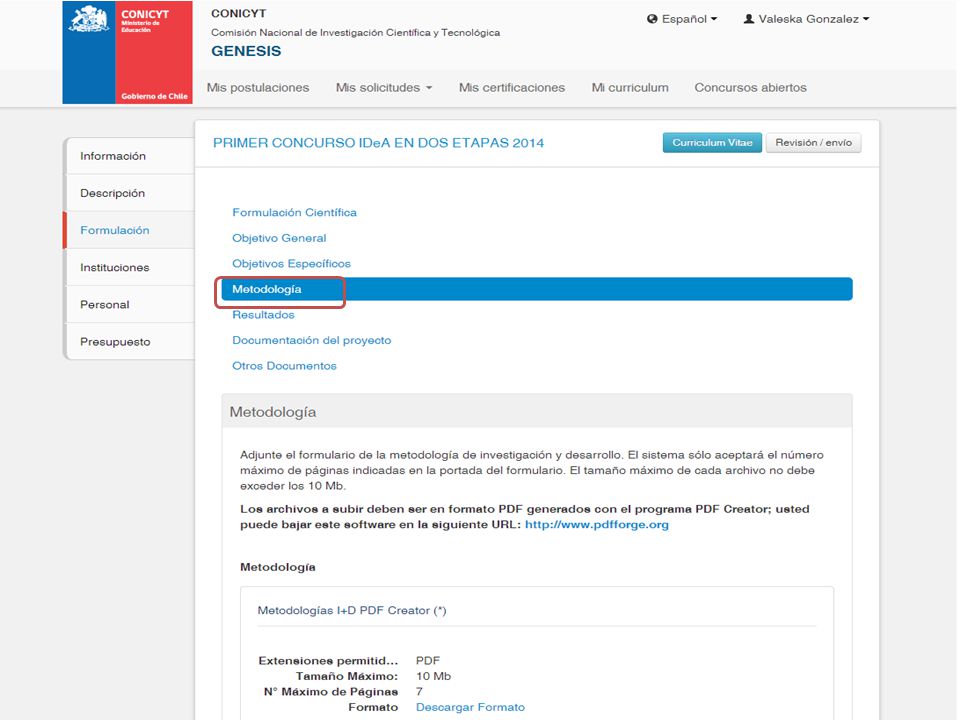The height and width of the screenshot is (720, 960).
Task: Click the 'N° Máximo de Páginas' label
Action: click(x=331, y=691)
